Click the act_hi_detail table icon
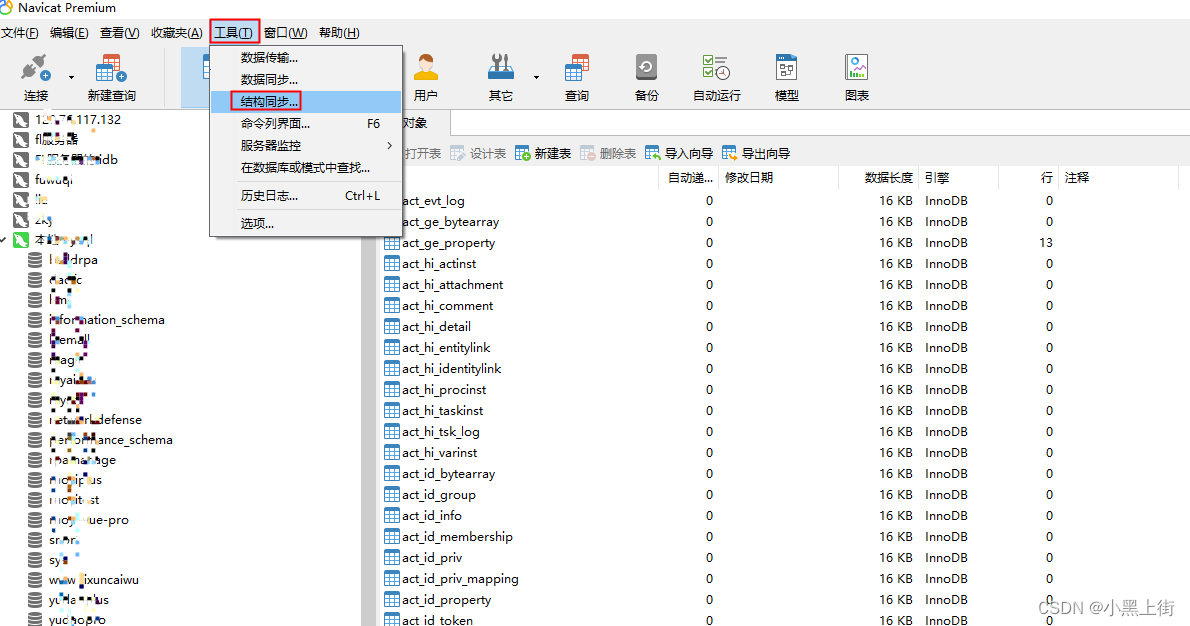The height and width of the screenshot is (626, 1190). coord(392,327)
